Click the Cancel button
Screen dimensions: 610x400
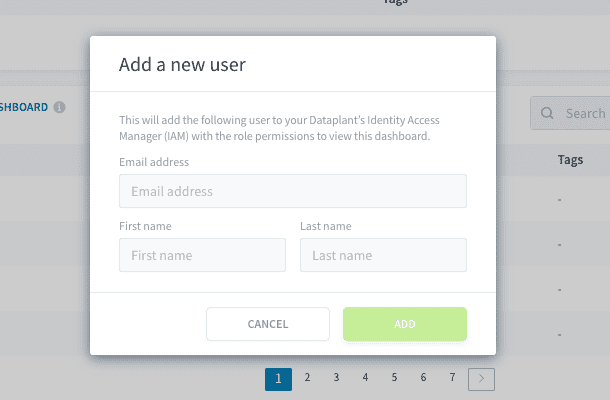point(268,324)
